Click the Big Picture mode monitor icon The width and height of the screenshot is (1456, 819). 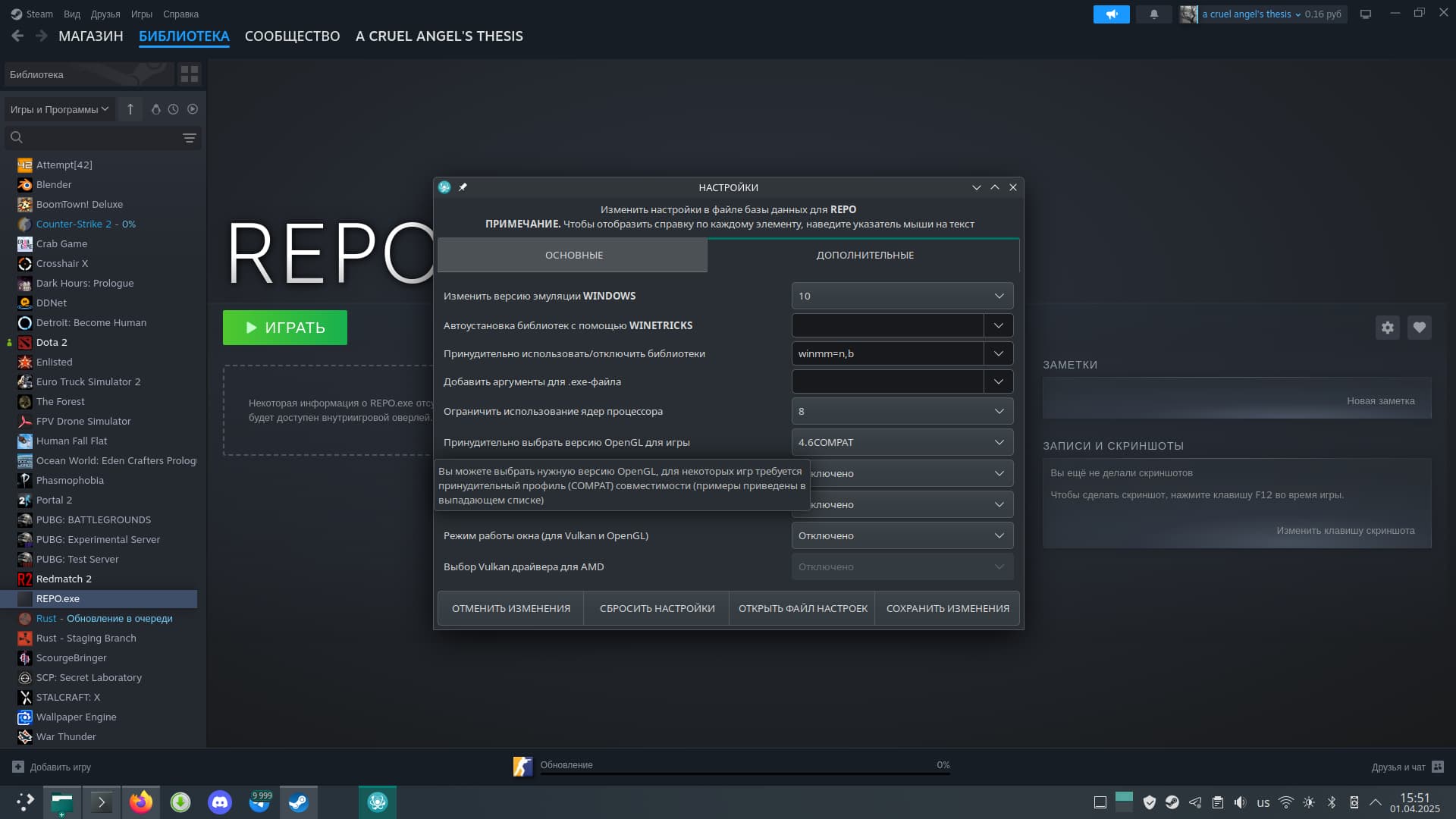(1365, 14)
